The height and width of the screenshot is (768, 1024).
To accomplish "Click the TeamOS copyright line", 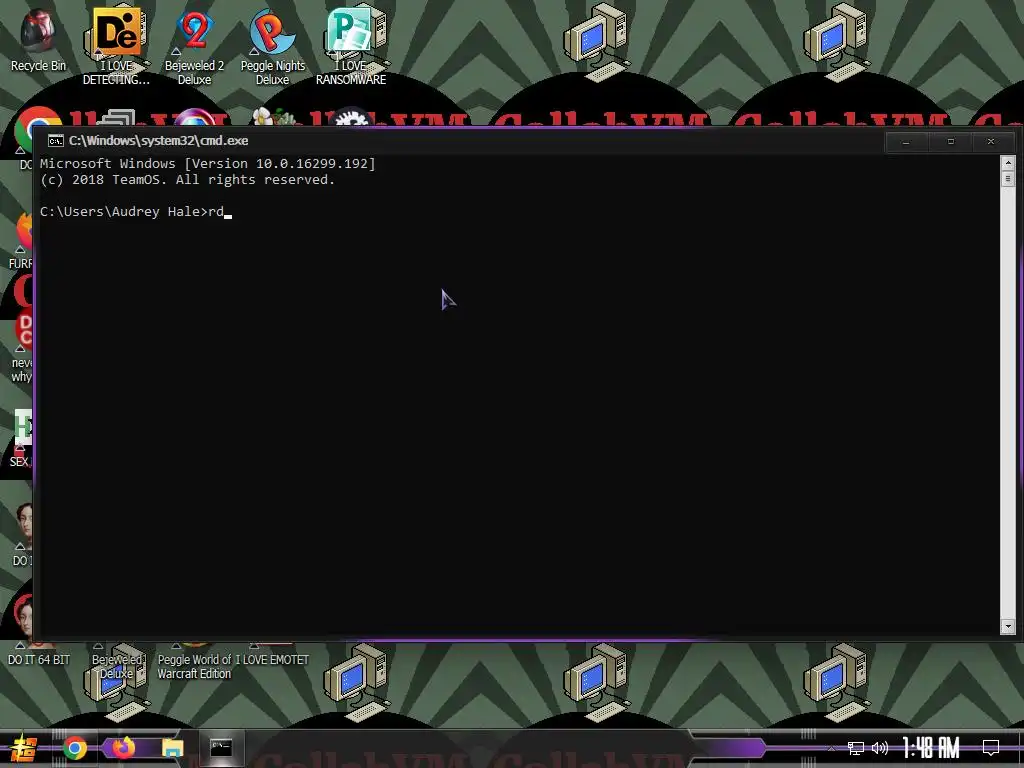I will 187,180.
